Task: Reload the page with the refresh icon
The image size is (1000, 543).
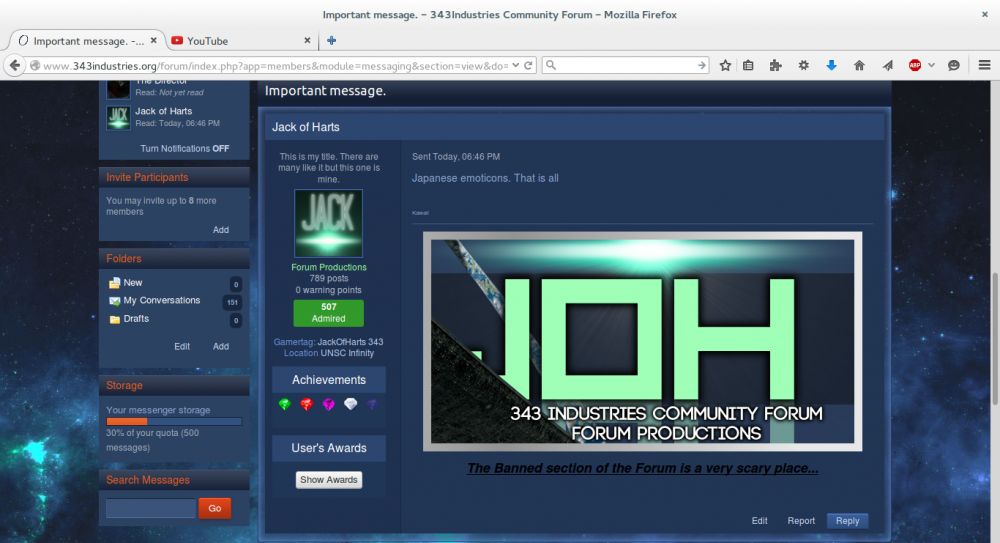Action: pyautogui.click(x=528, y=66)
